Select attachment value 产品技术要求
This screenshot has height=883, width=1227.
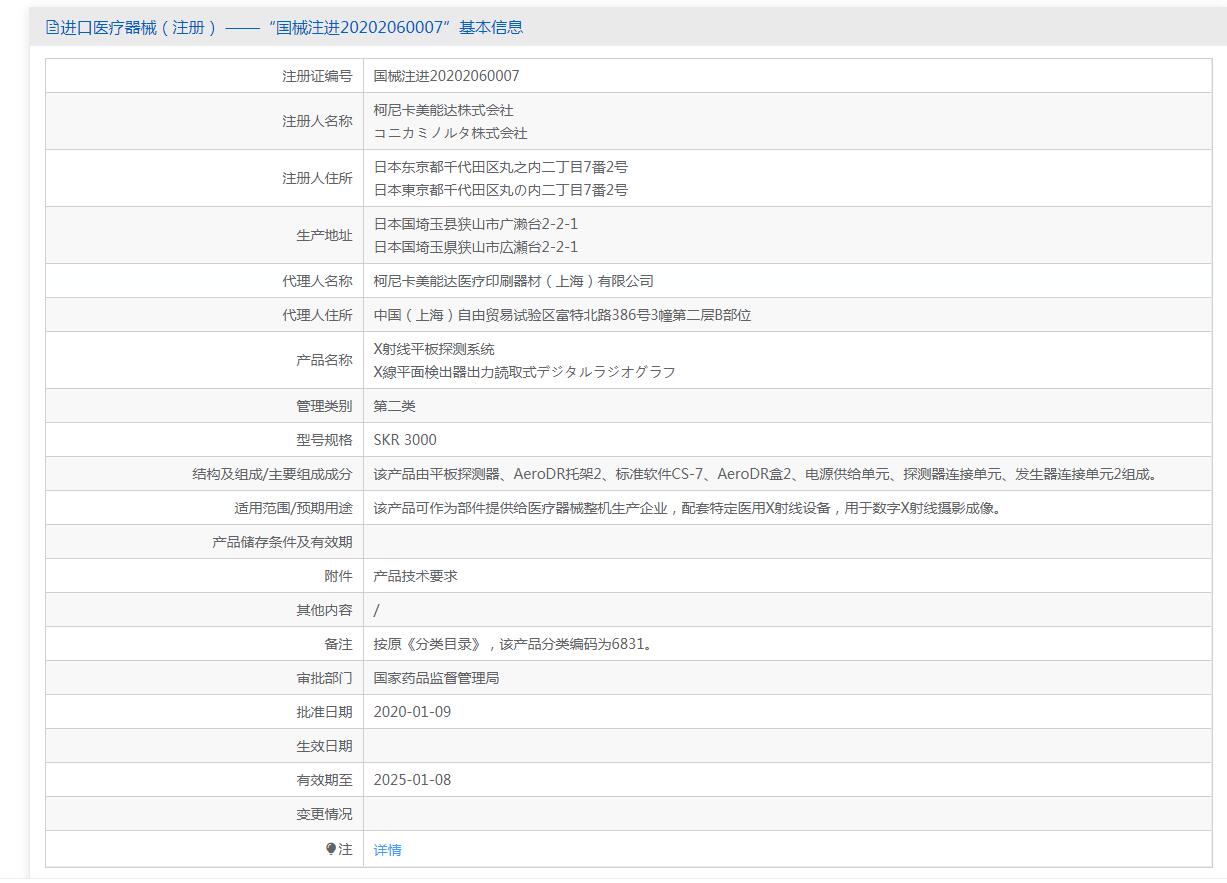click(x=416, y=576)
